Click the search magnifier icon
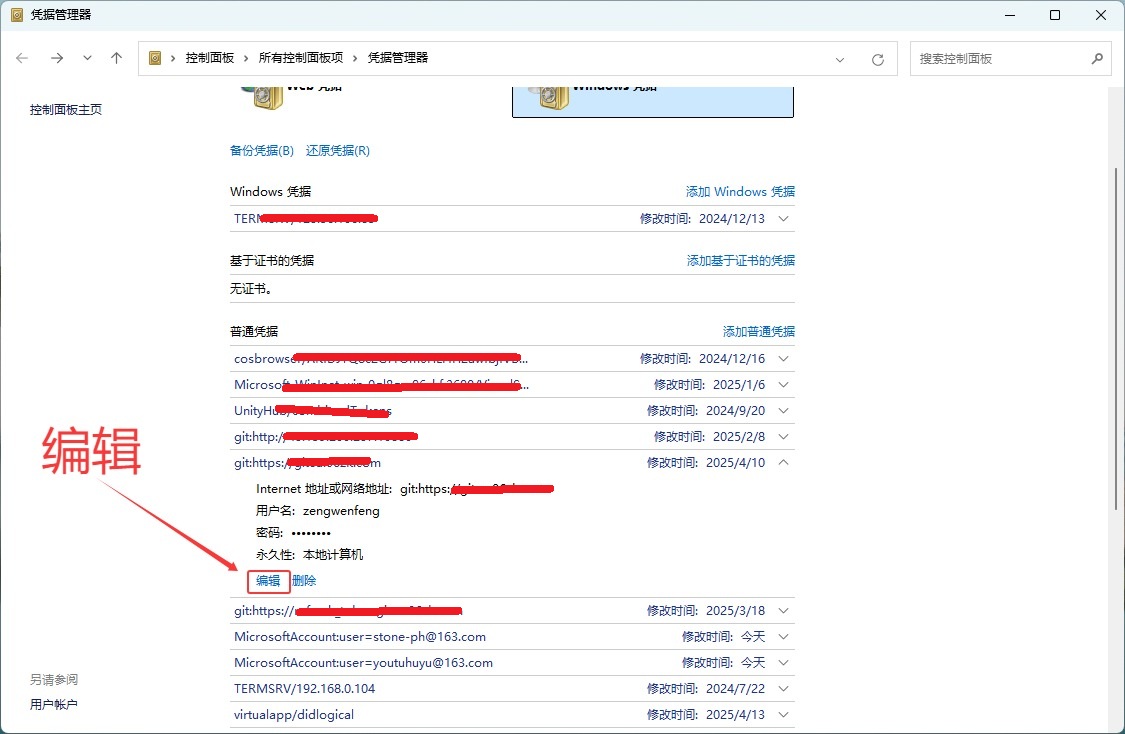Image resolution: width=1125 pixels, height=734 pixels. point(1097,59)
